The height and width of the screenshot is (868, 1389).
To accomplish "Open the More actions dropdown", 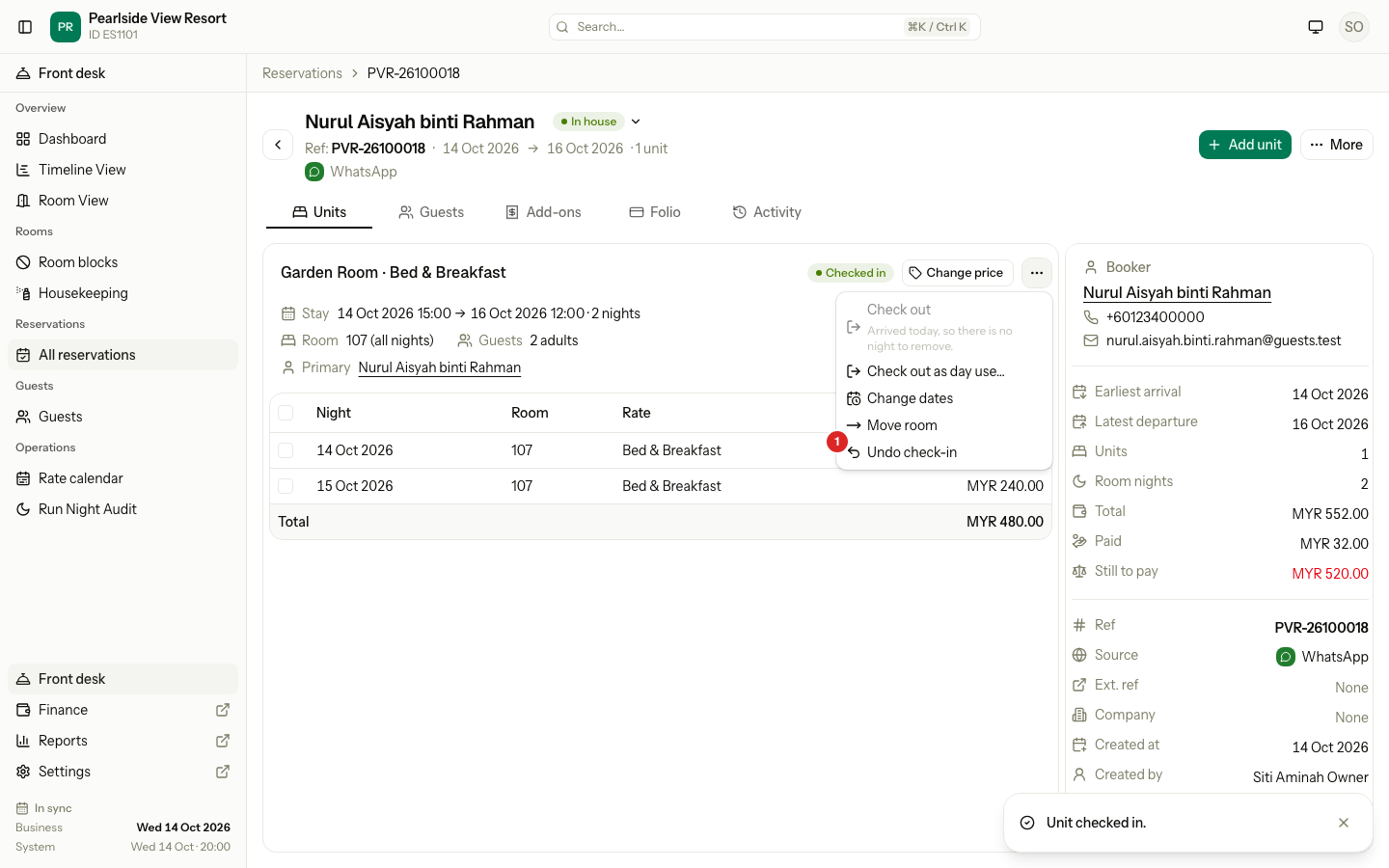I will click(1337, 145).
